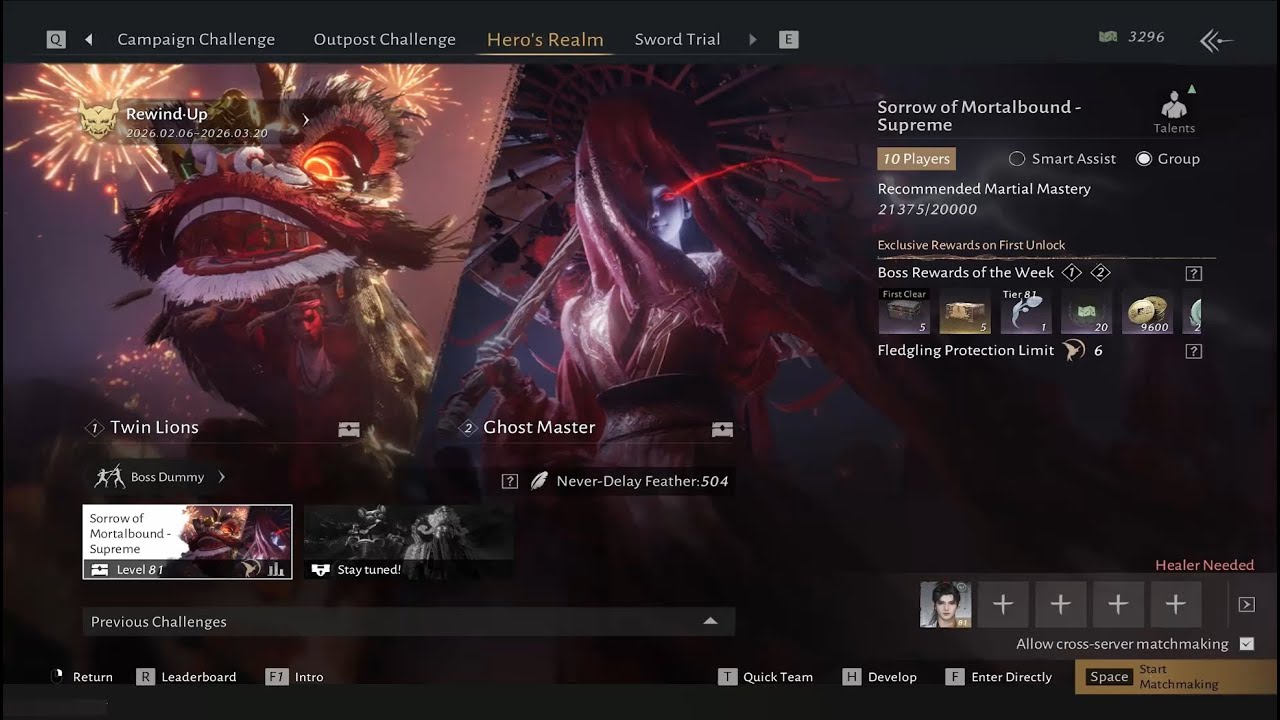
Task: Click the currency banknote icon beside 3296
Action: pyautogui.click(x=1108, y=37)
